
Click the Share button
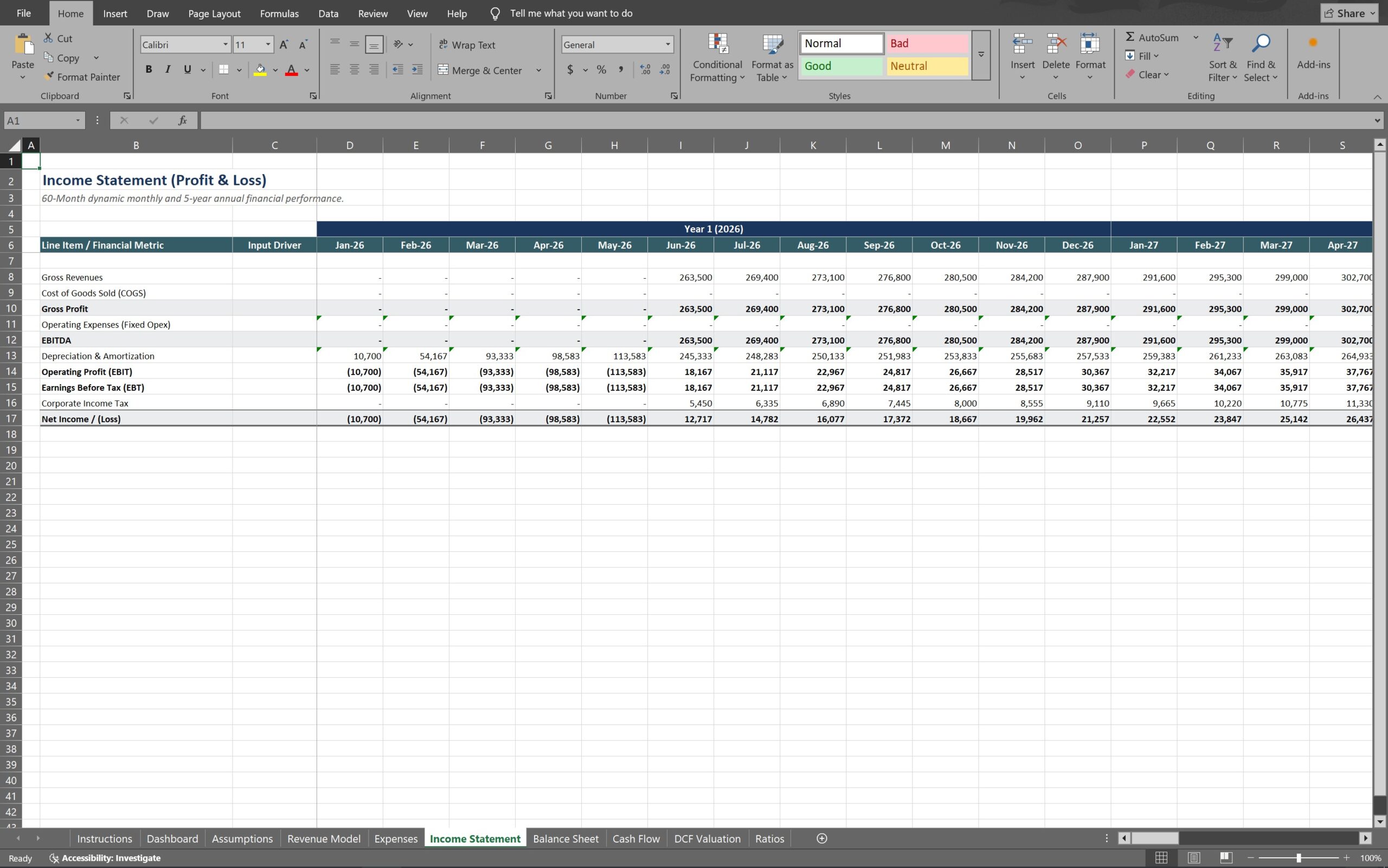coord(1349,13)
